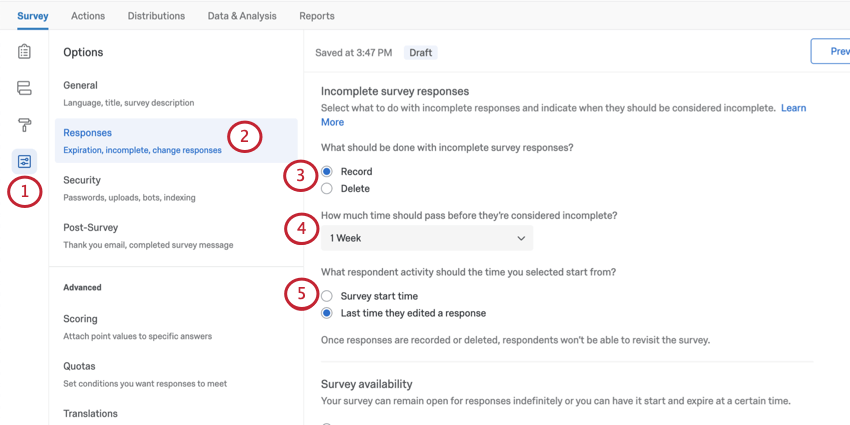Open the 1 Week time dropdown
This screenshot has height=425, width=850.
(x=427, y=238)
